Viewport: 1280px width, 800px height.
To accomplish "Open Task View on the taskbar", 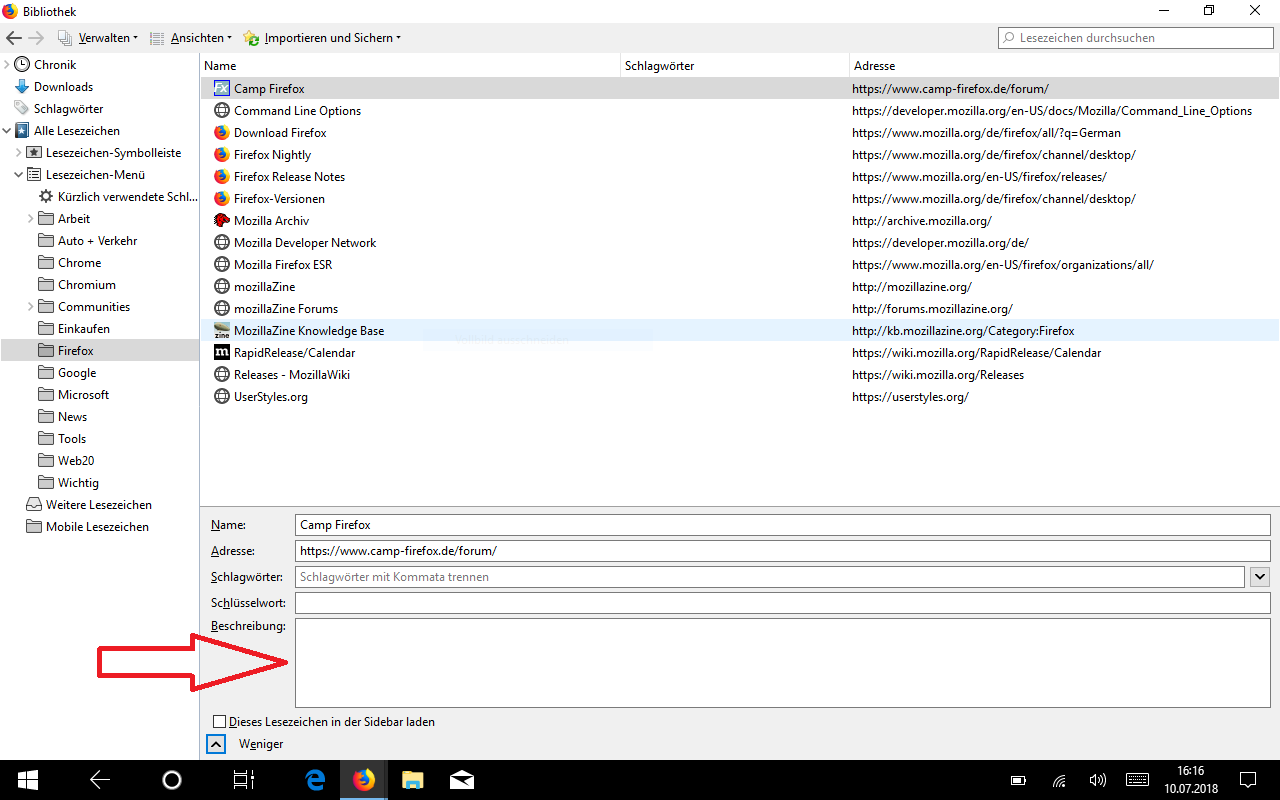I will (244, 780).
